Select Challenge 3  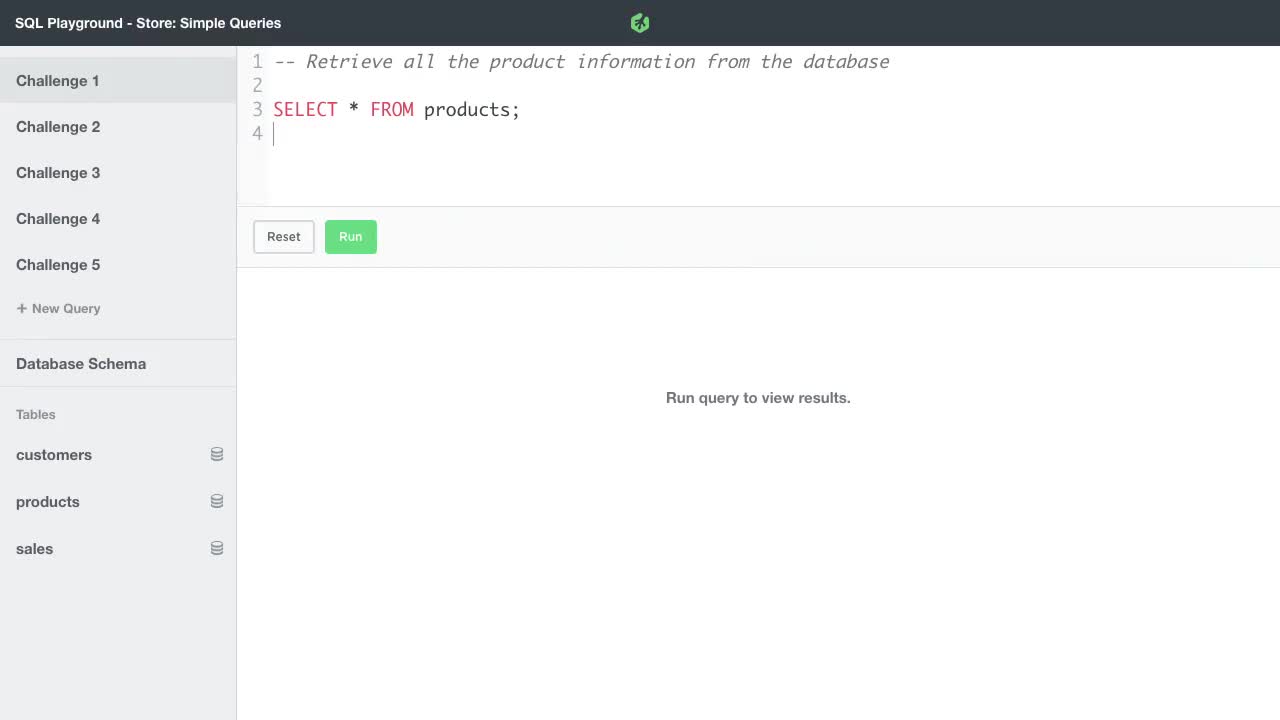pyautogui.click(x=58, y=173)
